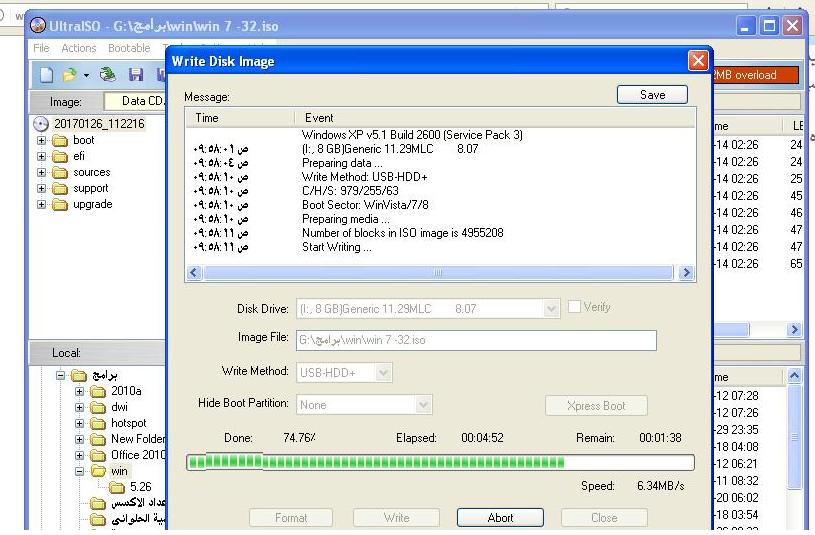Click the Write button
The image size is (815, 535).
click(x=396, y=518)
